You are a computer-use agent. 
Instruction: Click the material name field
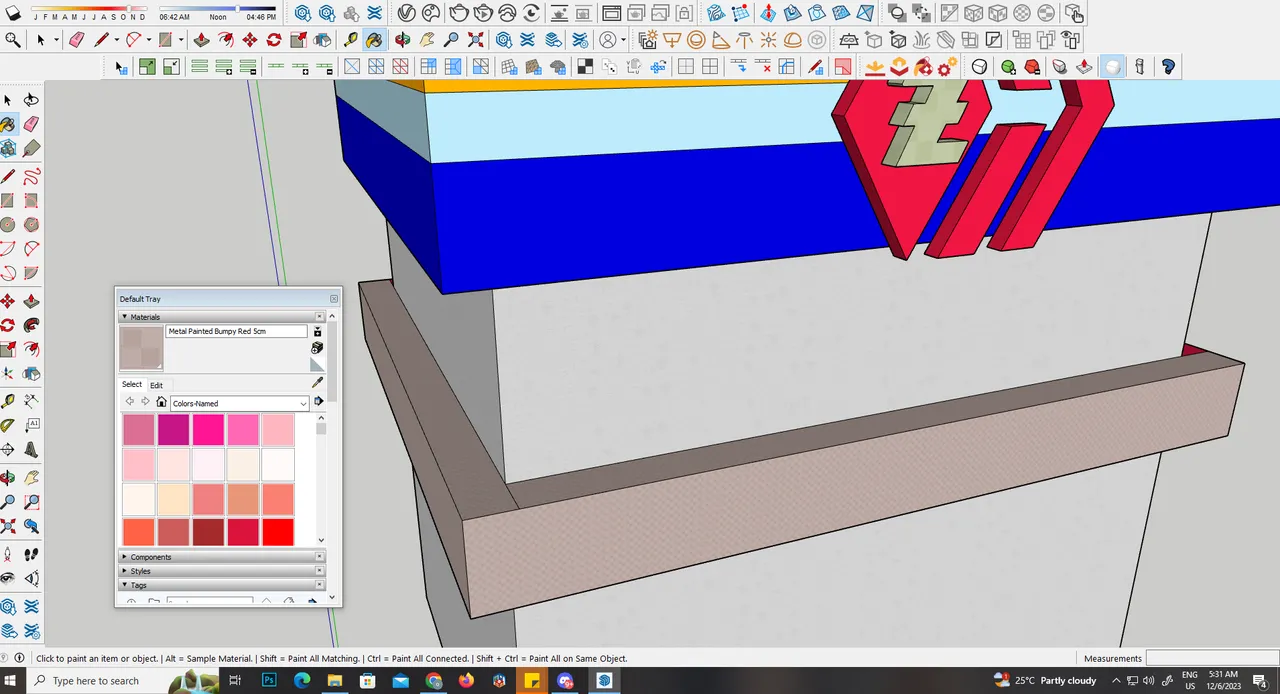237,331
